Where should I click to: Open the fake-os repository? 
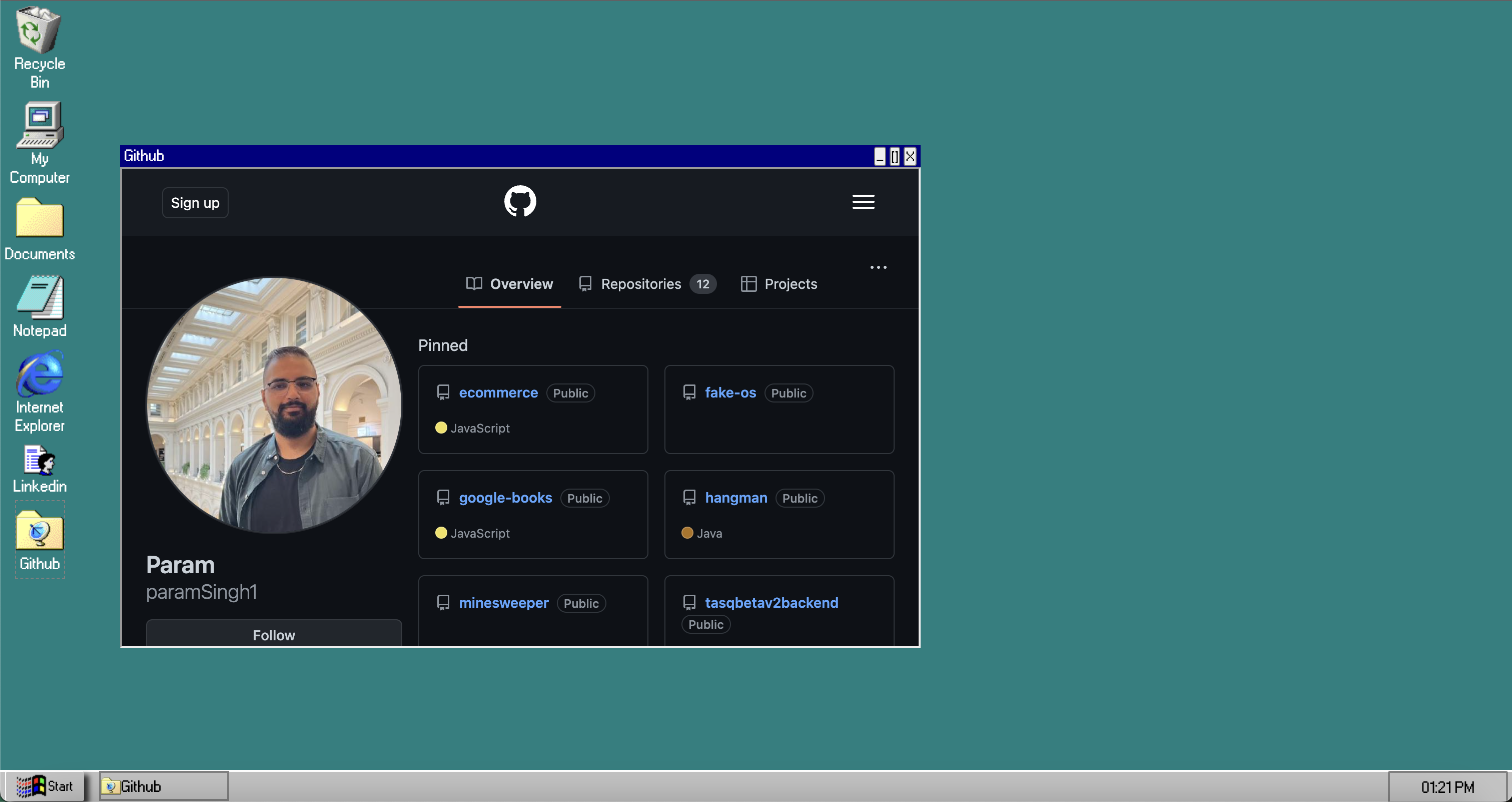point(729,392)
